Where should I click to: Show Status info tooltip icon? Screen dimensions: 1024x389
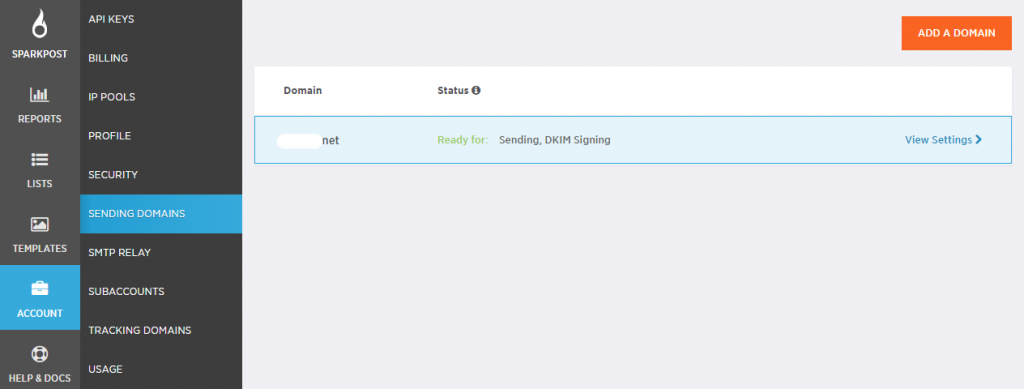tap(476, 90)
